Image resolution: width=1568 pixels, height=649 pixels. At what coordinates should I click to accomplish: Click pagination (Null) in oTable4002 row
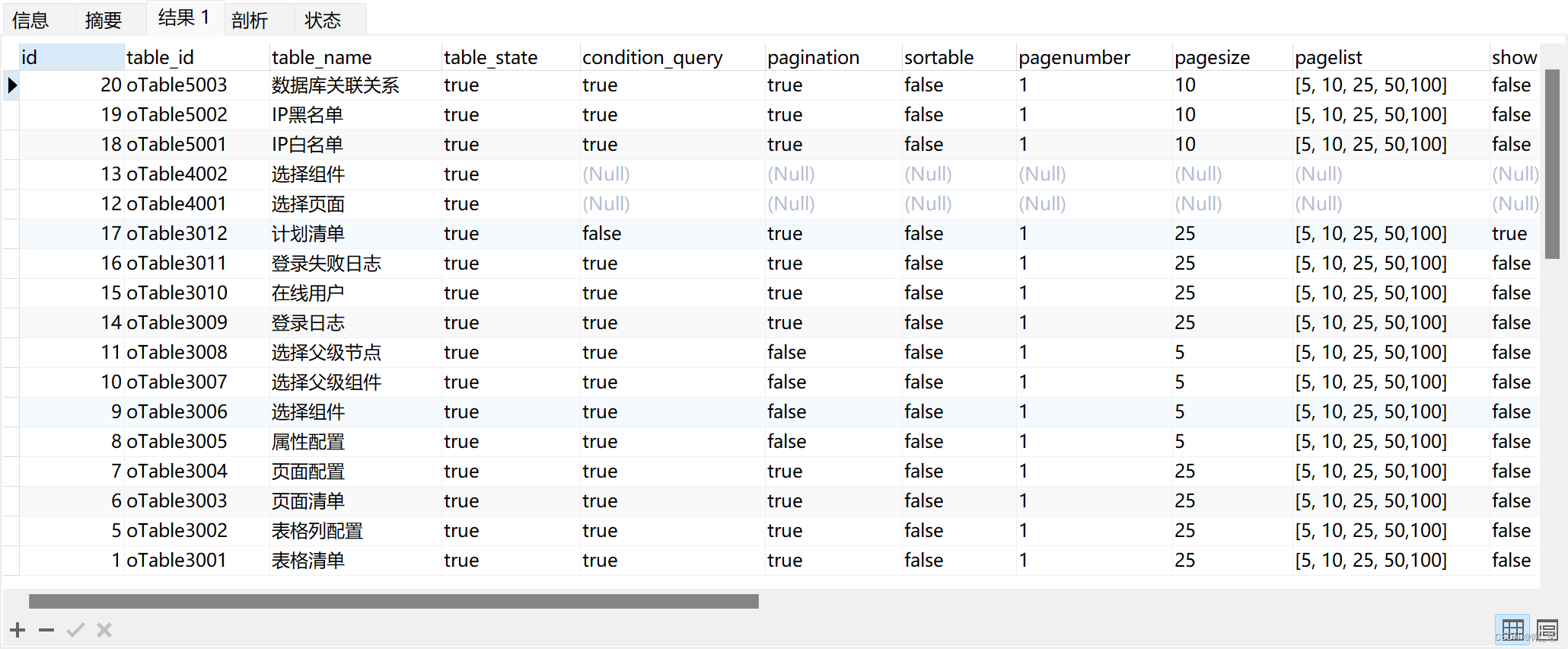833,174
